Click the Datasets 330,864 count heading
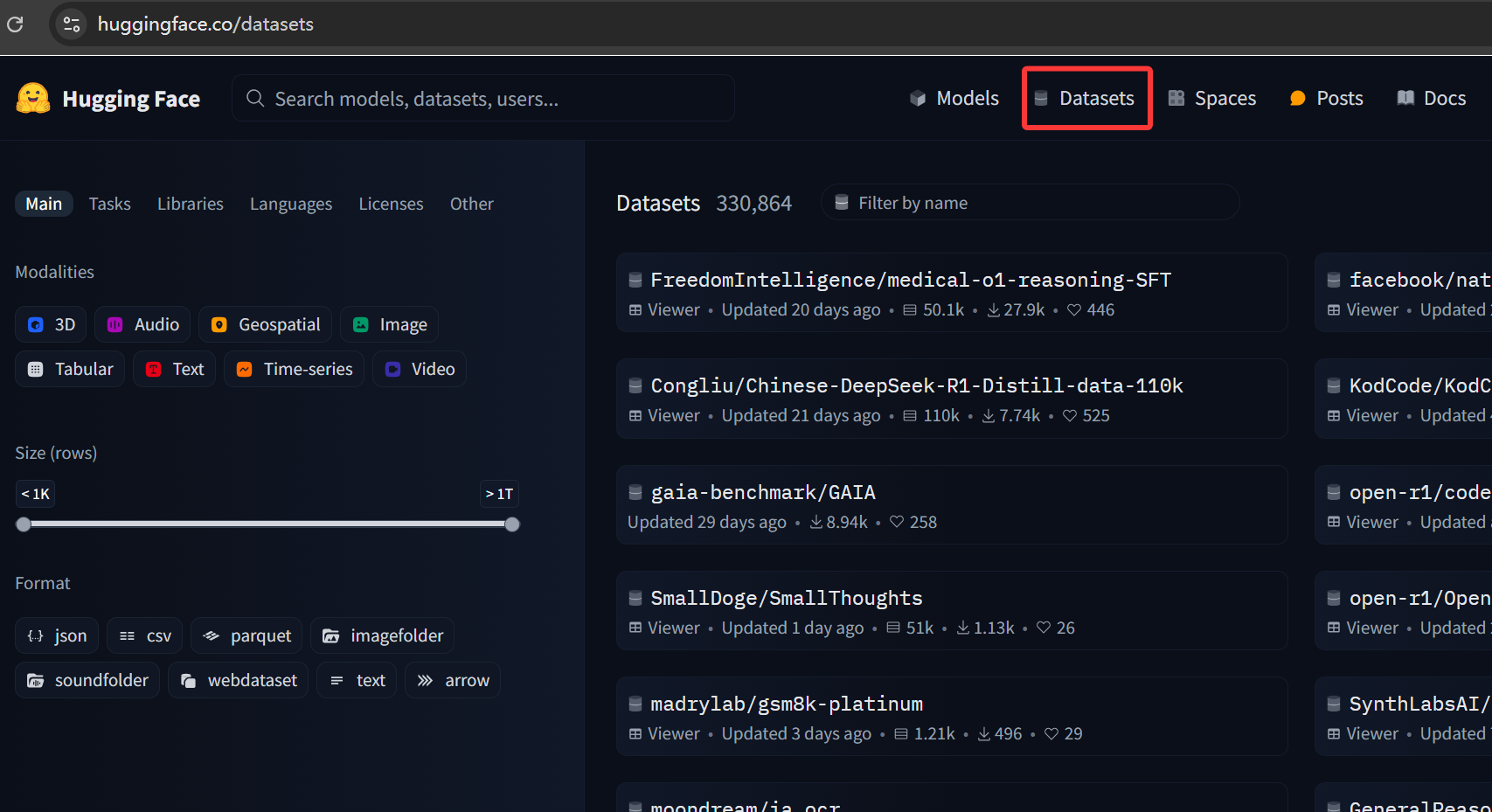The image size is (1492, 812). (704, 204)
